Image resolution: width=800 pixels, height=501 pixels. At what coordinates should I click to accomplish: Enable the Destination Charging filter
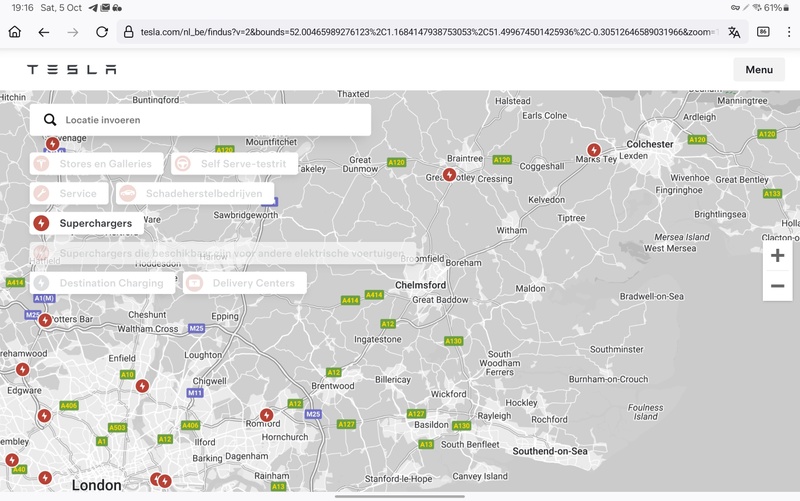pyautogui.click(x=102, y=283)
